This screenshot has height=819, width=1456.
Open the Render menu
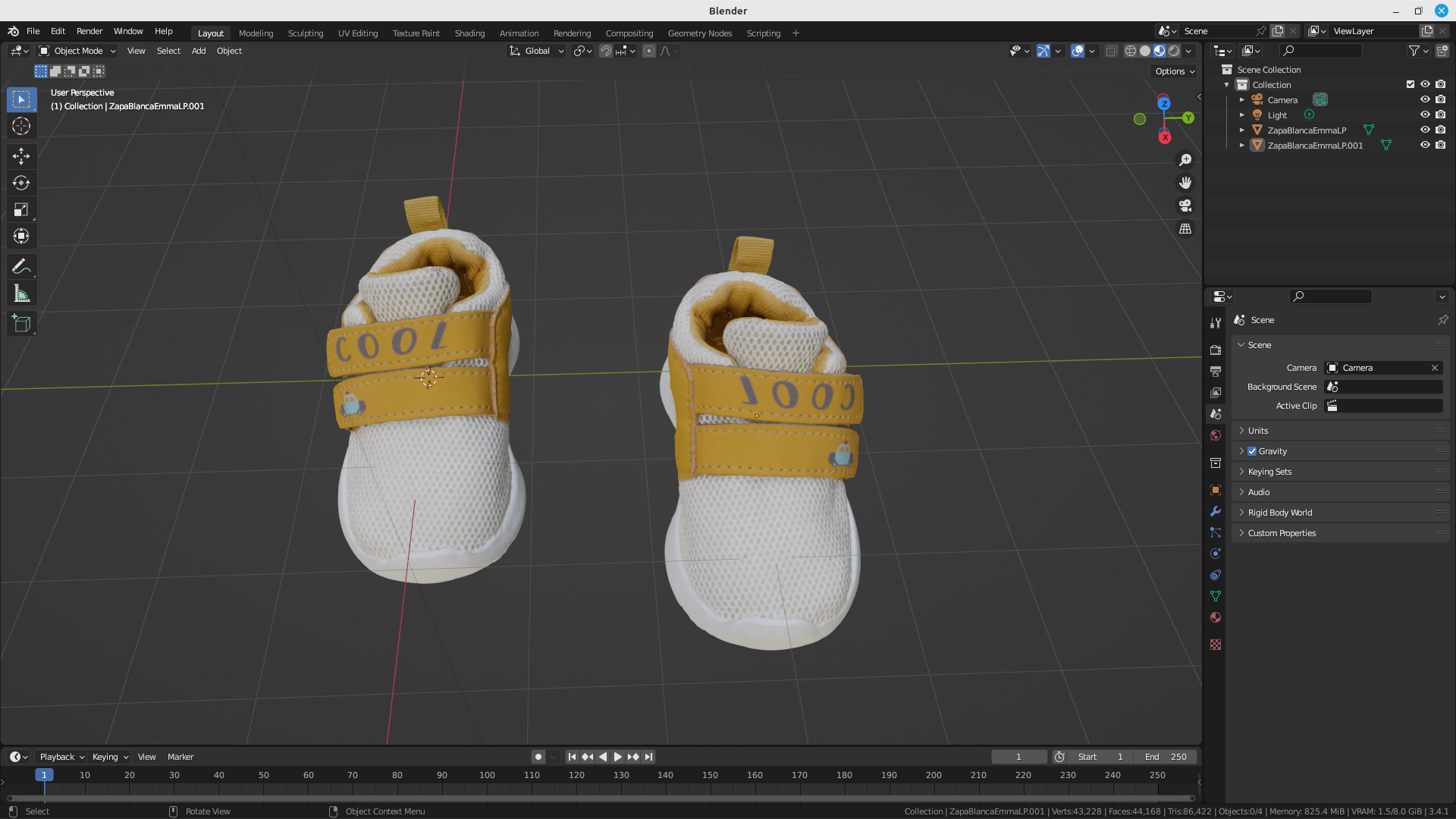click(89, 31)
